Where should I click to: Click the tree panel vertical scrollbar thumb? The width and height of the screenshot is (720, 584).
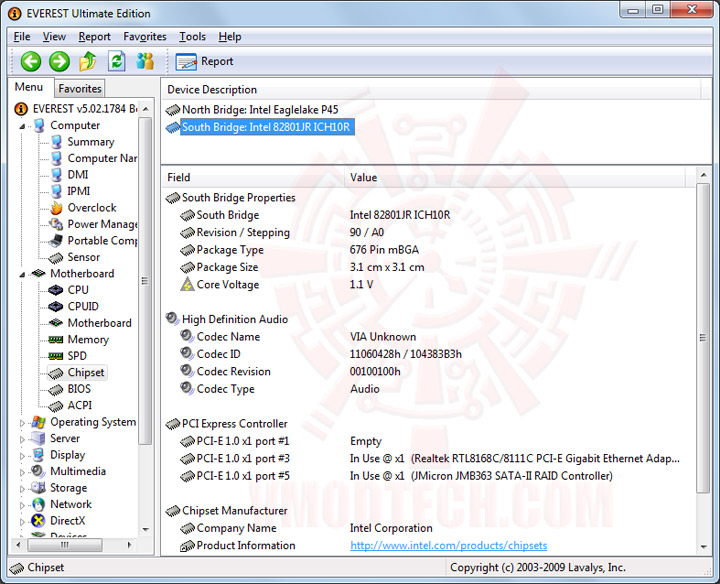pyautogui.click(x=145, y=281)
